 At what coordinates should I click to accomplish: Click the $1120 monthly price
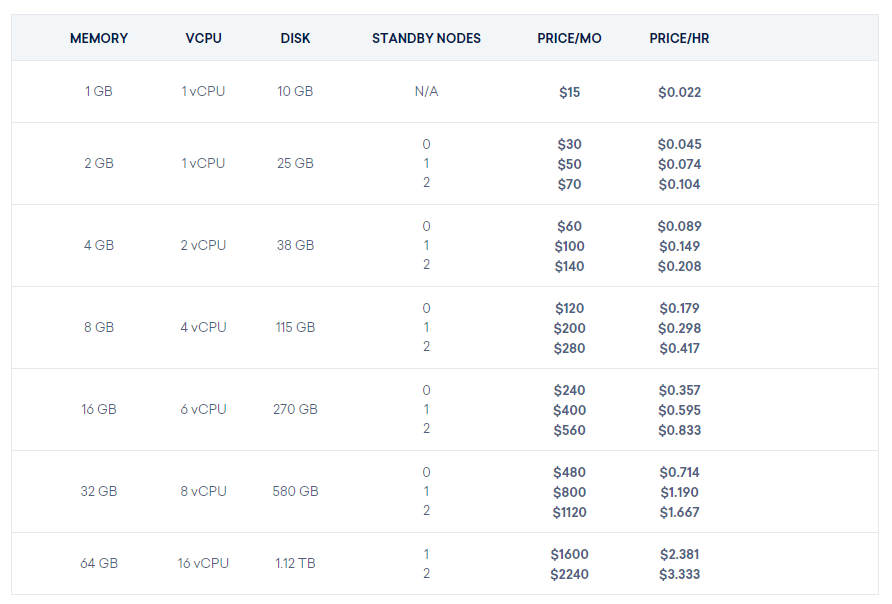point(569,512)
